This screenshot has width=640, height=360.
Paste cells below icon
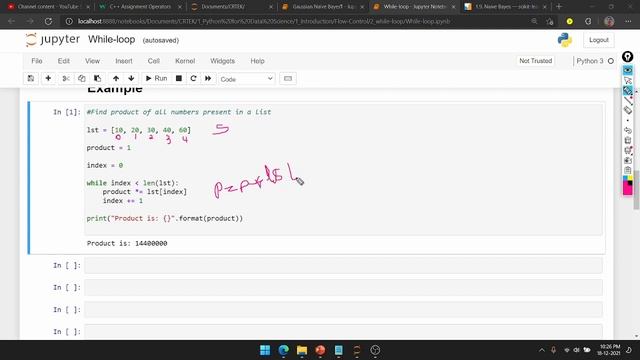coord(97,78)
